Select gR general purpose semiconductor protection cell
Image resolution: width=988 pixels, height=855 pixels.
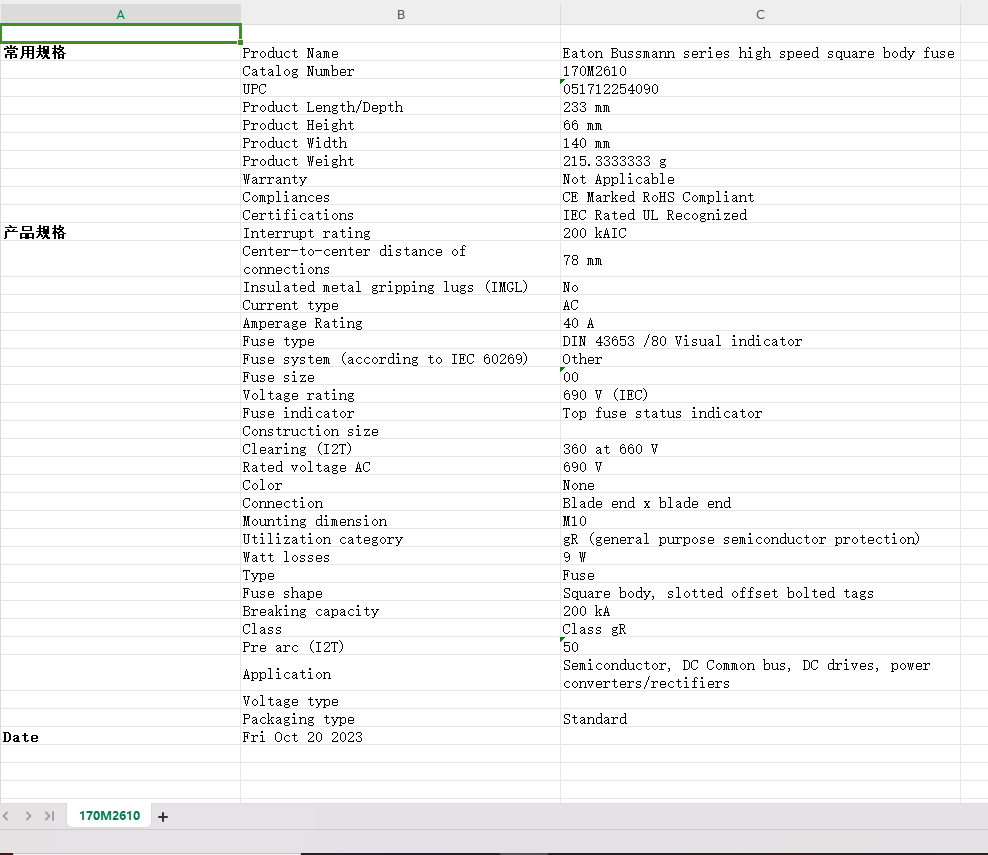point(760,539)
